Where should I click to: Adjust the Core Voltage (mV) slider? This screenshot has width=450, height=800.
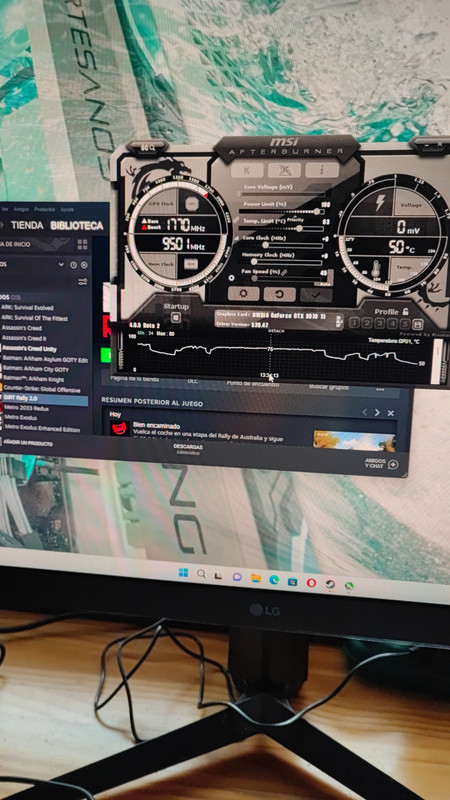(281, 194)
